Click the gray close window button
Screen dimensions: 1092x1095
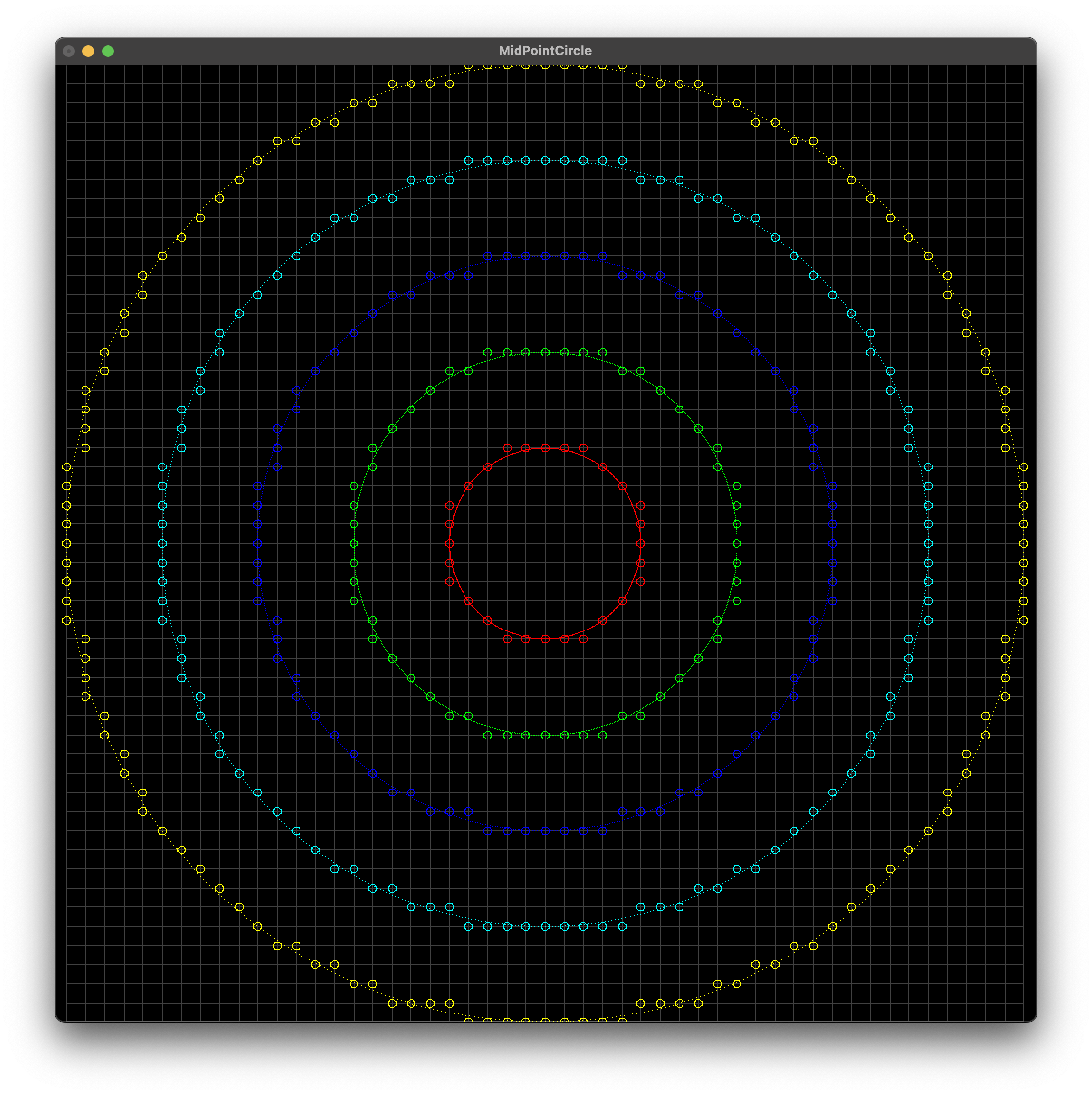69,51
